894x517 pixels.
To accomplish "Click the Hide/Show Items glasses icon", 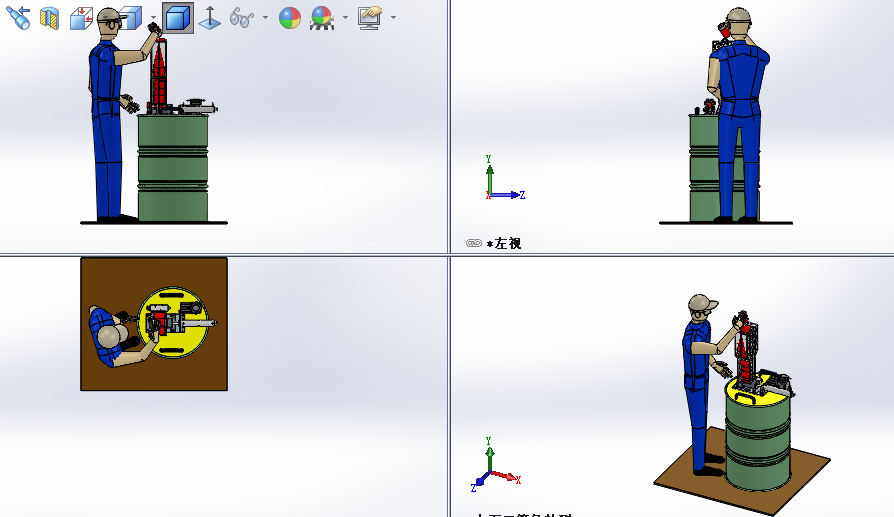I will click(x=242, y=18).
